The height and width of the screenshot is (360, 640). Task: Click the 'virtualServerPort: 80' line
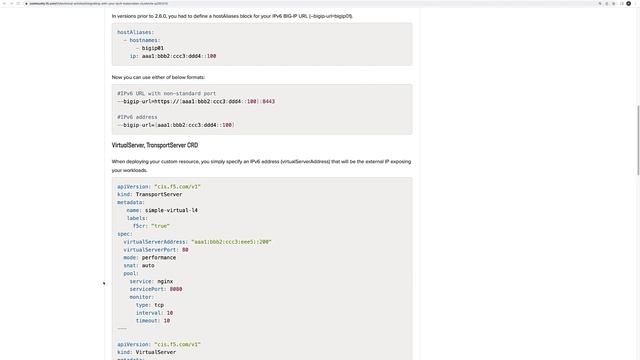(x=156, y=249)
